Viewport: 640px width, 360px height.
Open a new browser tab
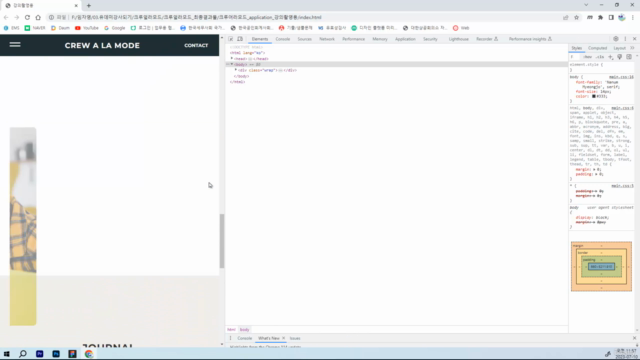(x=89, y=6)
